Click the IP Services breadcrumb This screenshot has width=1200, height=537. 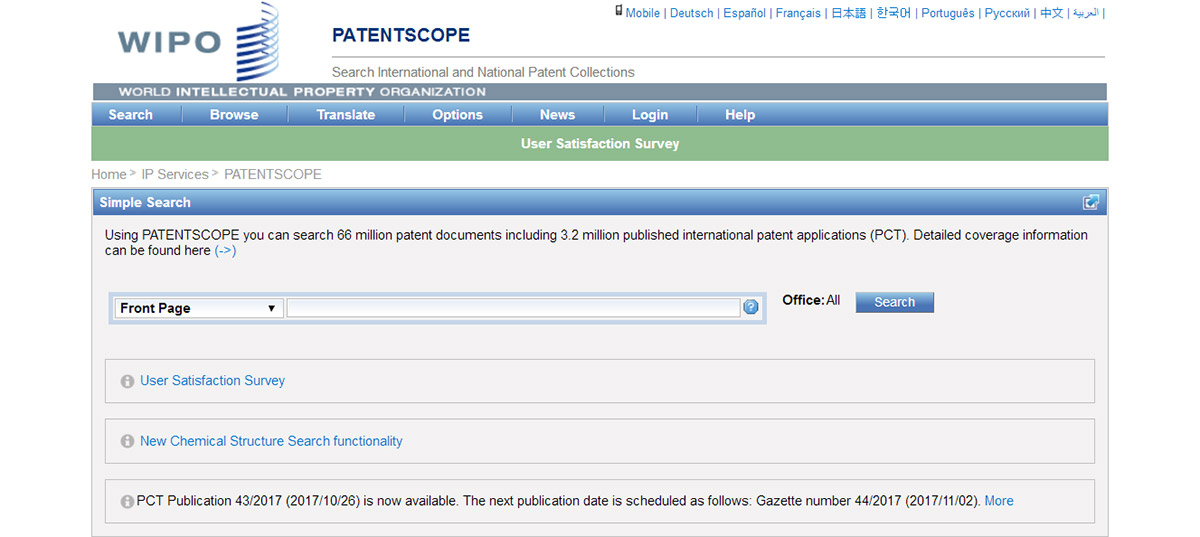pyautogui.click(x=175, y=174)
